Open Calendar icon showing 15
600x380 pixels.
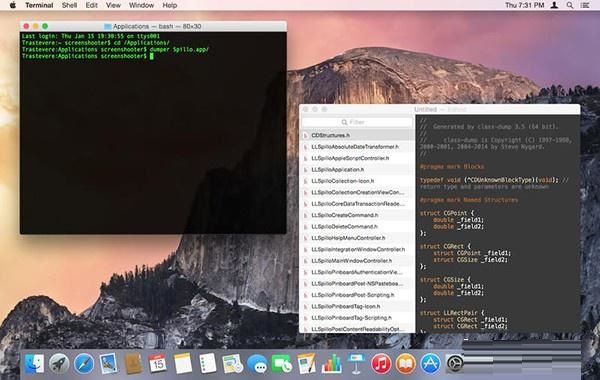(158, 363)
